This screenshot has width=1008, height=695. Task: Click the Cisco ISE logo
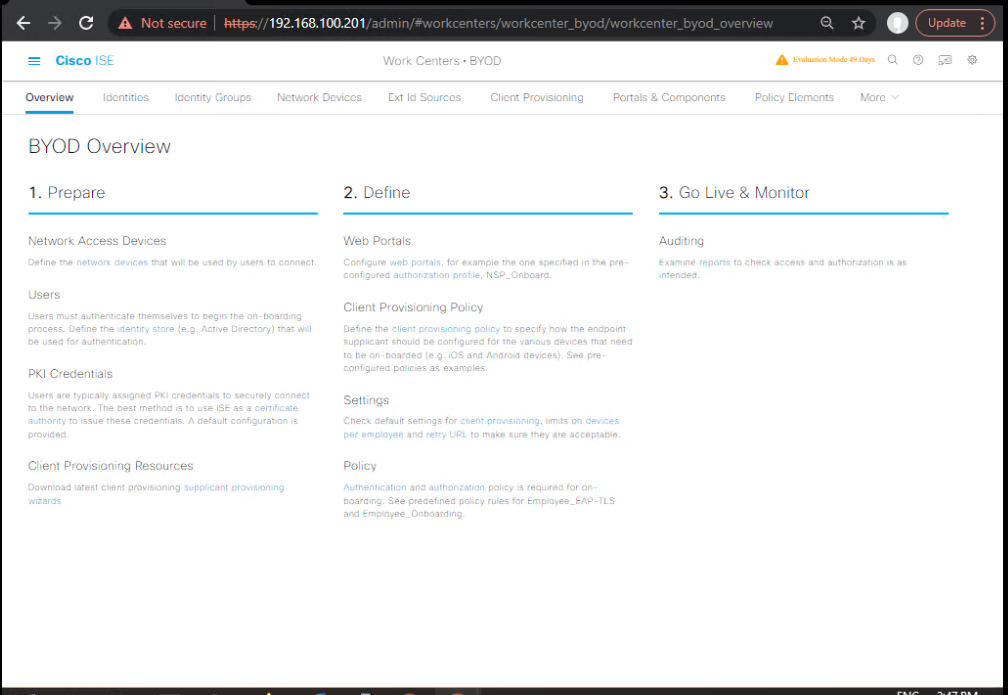coord(84,60)
